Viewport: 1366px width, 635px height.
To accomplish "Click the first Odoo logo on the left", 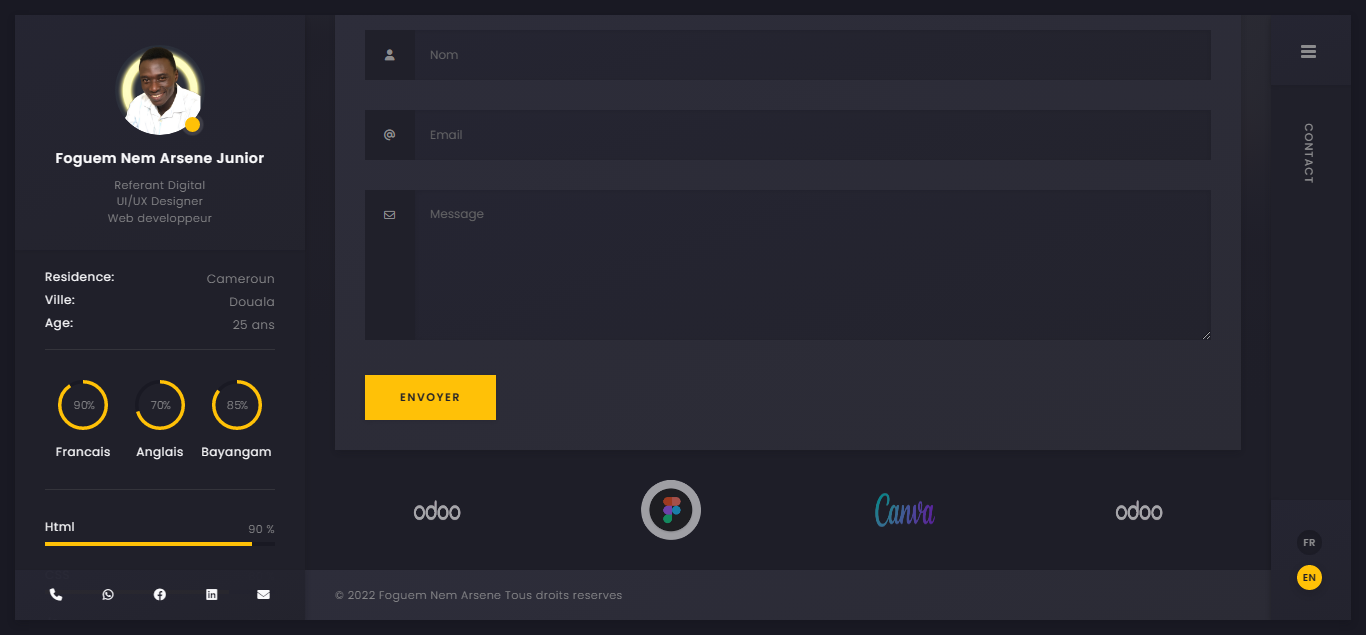I will coord(437,512).
